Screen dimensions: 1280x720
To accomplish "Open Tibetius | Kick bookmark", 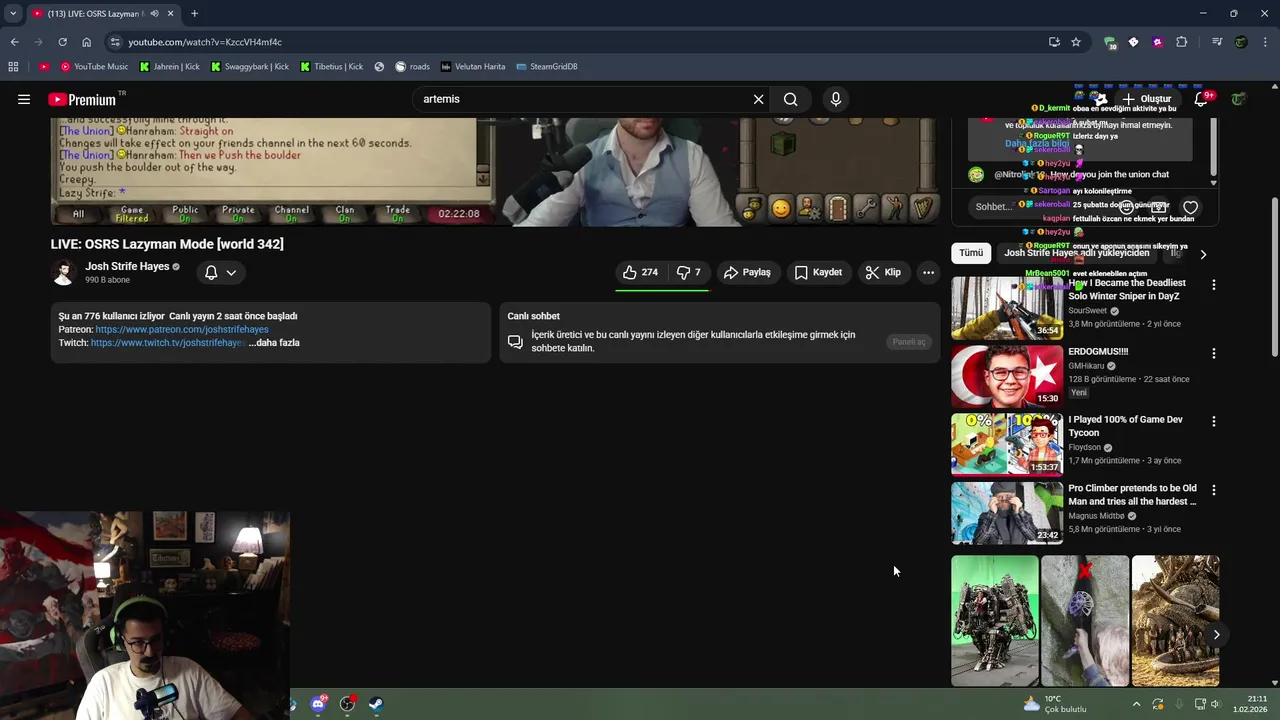I will 332,67.
